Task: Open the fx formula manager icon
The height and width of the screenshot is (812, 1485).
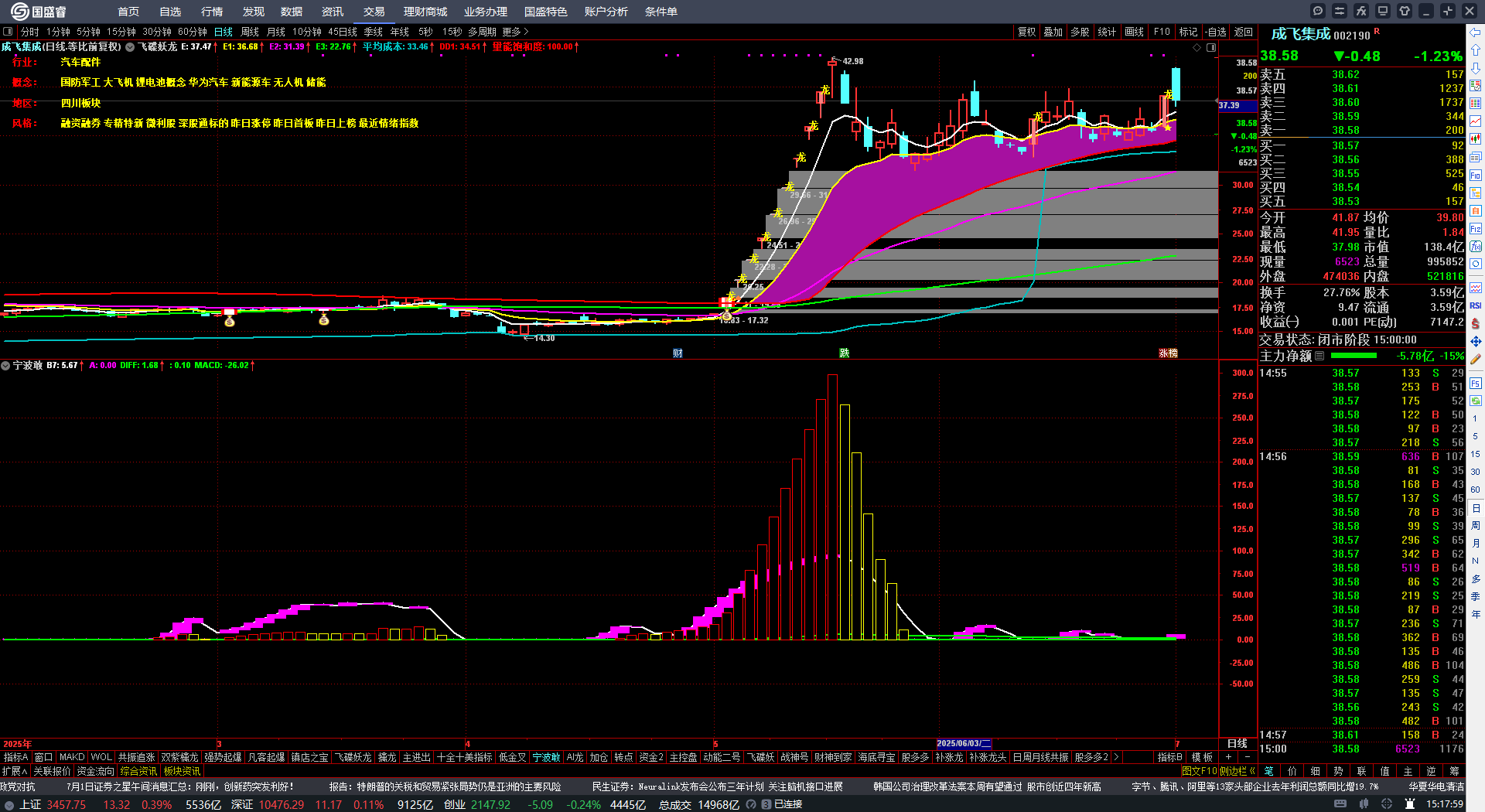Action: [x=1361, y=11]
